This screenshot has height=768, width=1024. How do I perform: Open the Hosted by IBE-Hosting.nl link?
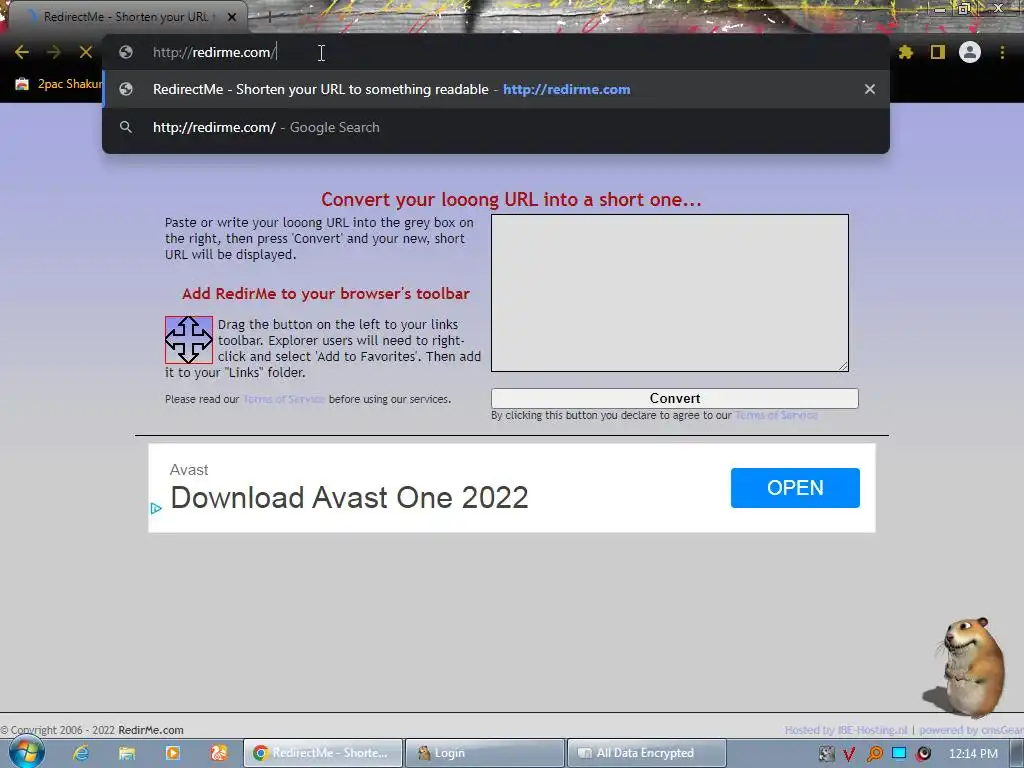click(x=846, y=730)
